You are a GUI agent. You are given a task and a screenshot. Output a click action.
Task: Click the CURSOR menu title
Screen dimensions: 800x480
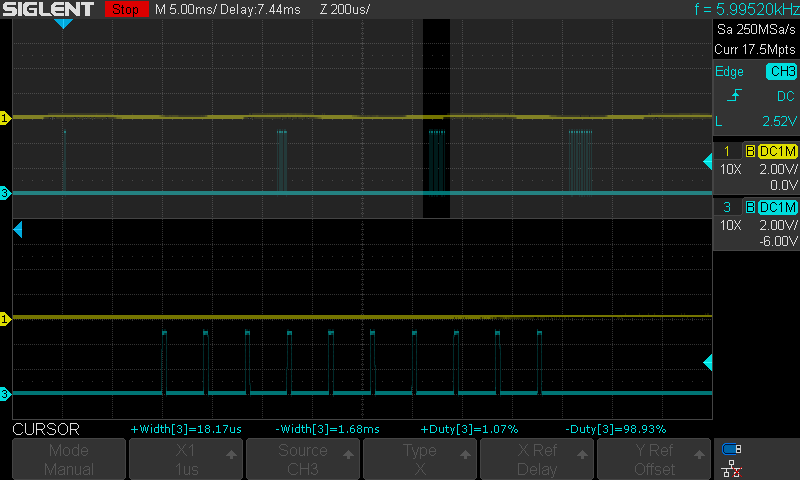(46, 430)
